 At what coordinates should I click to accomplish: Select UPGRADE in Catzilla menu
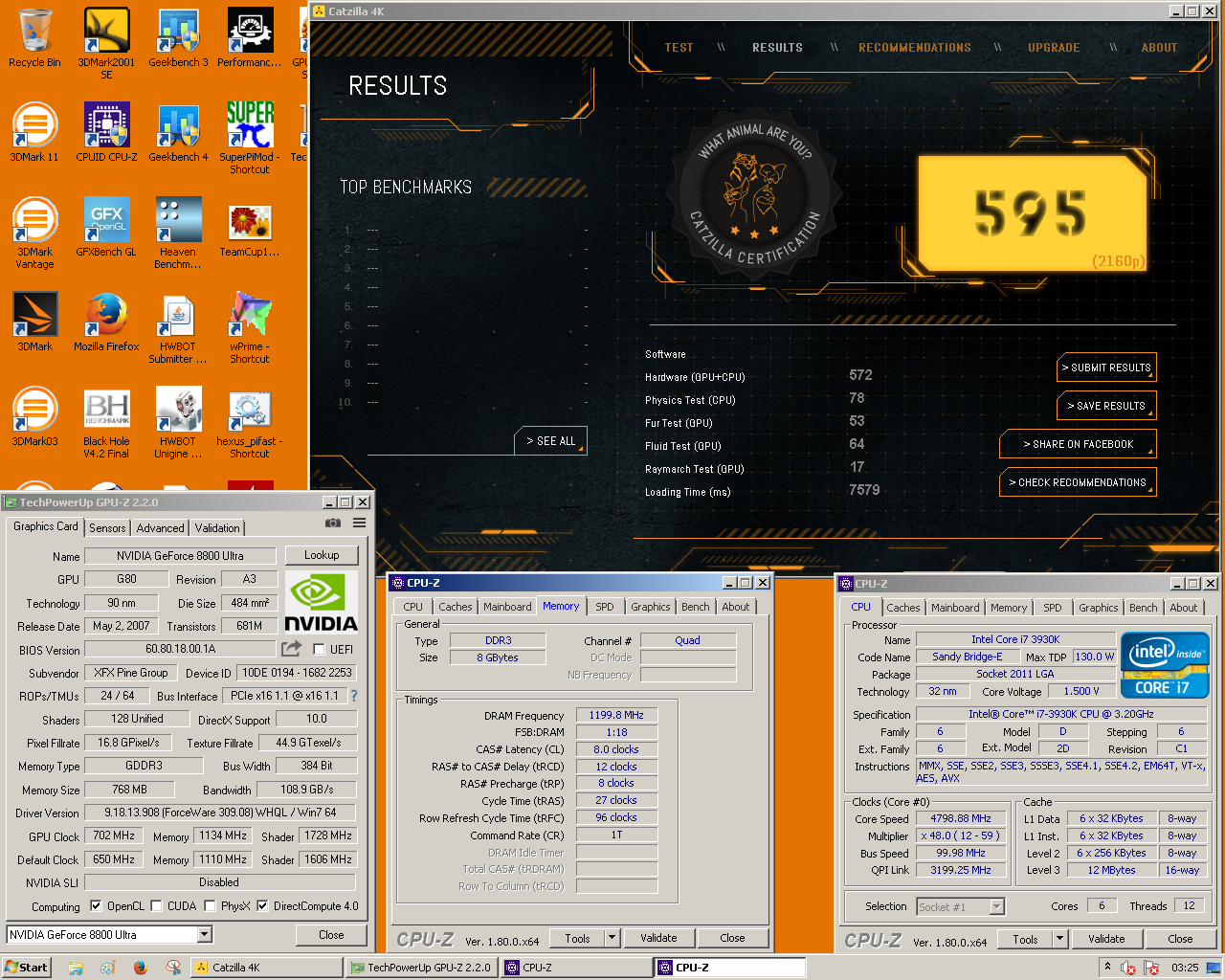pyautogui.click(x=1054, y=47)
